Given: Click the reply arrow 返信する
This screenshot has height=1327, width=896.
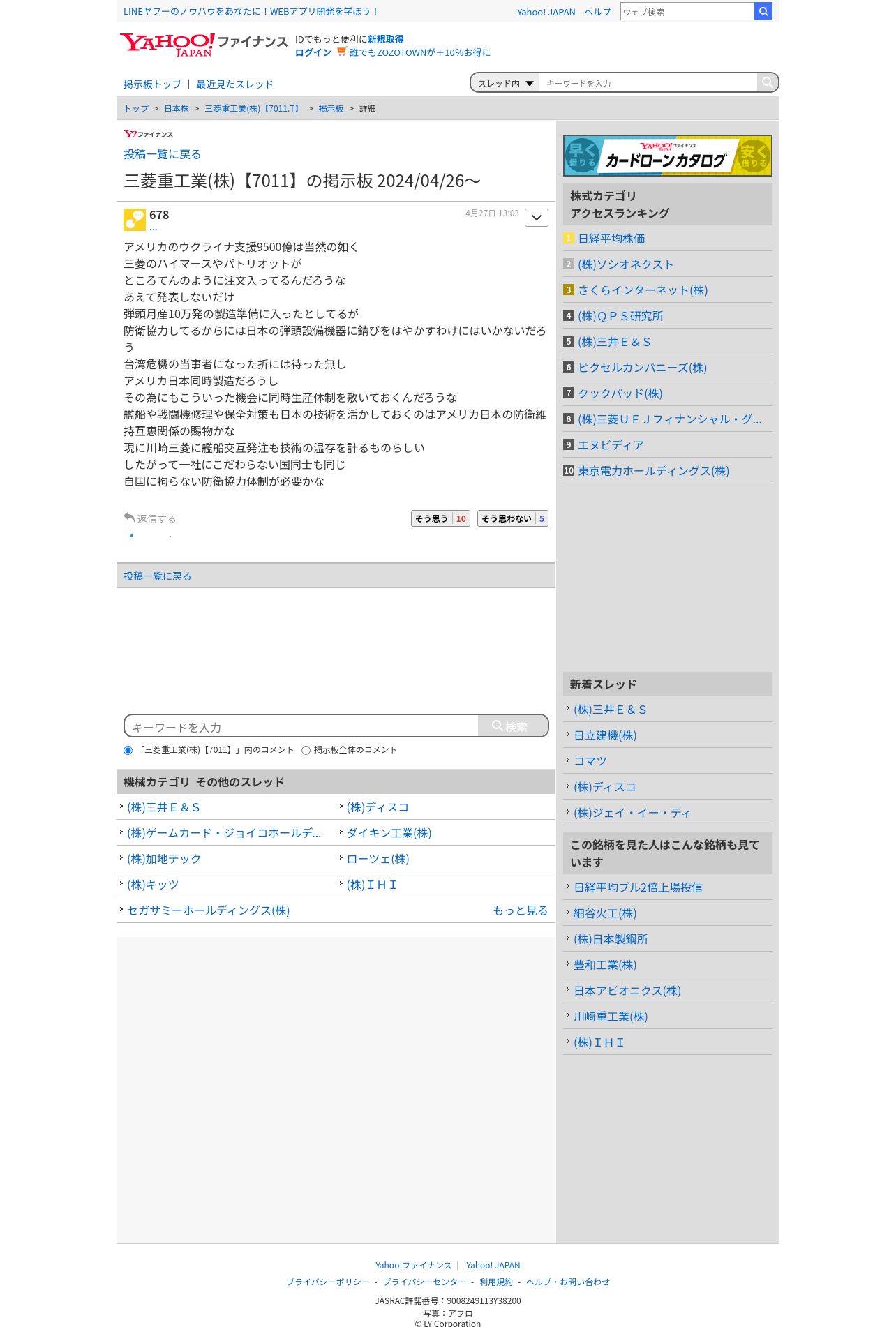Looking at the screenshot, I should (150, 518).
